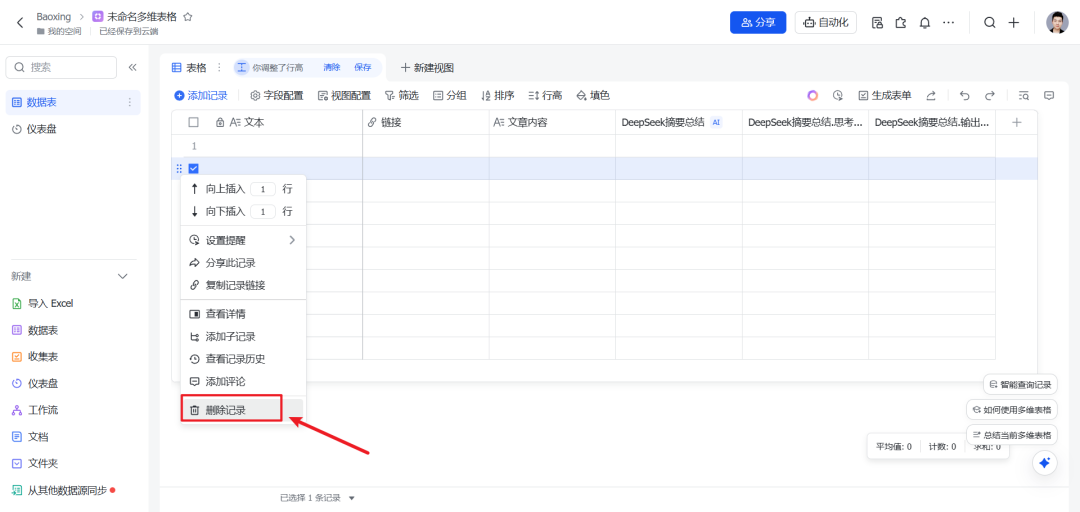Screen dimensions: 1080x512
Task: Focus the 搜索 input field
Action: point(61,68)
